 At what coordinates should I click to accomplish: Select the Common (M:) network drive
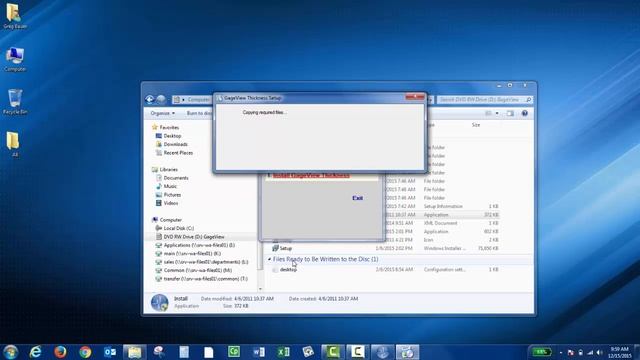197,270
